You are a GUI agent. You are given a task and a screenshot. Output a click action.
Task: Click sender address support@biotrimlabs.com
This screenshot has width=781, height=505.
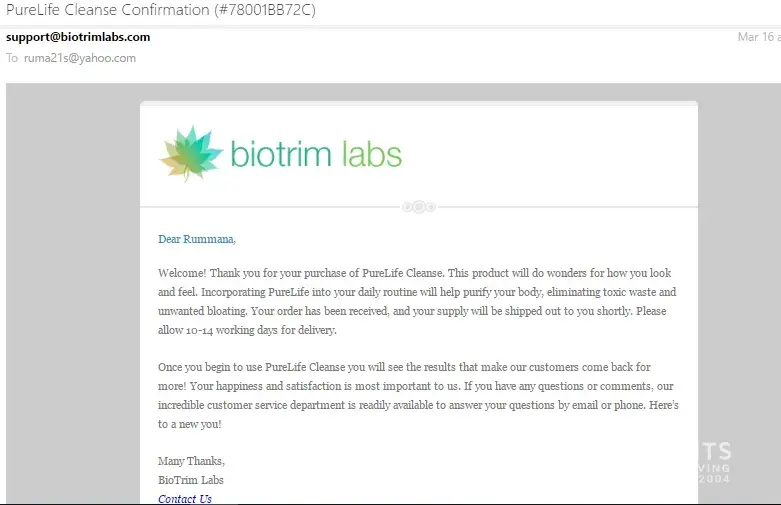pos(78,37)
